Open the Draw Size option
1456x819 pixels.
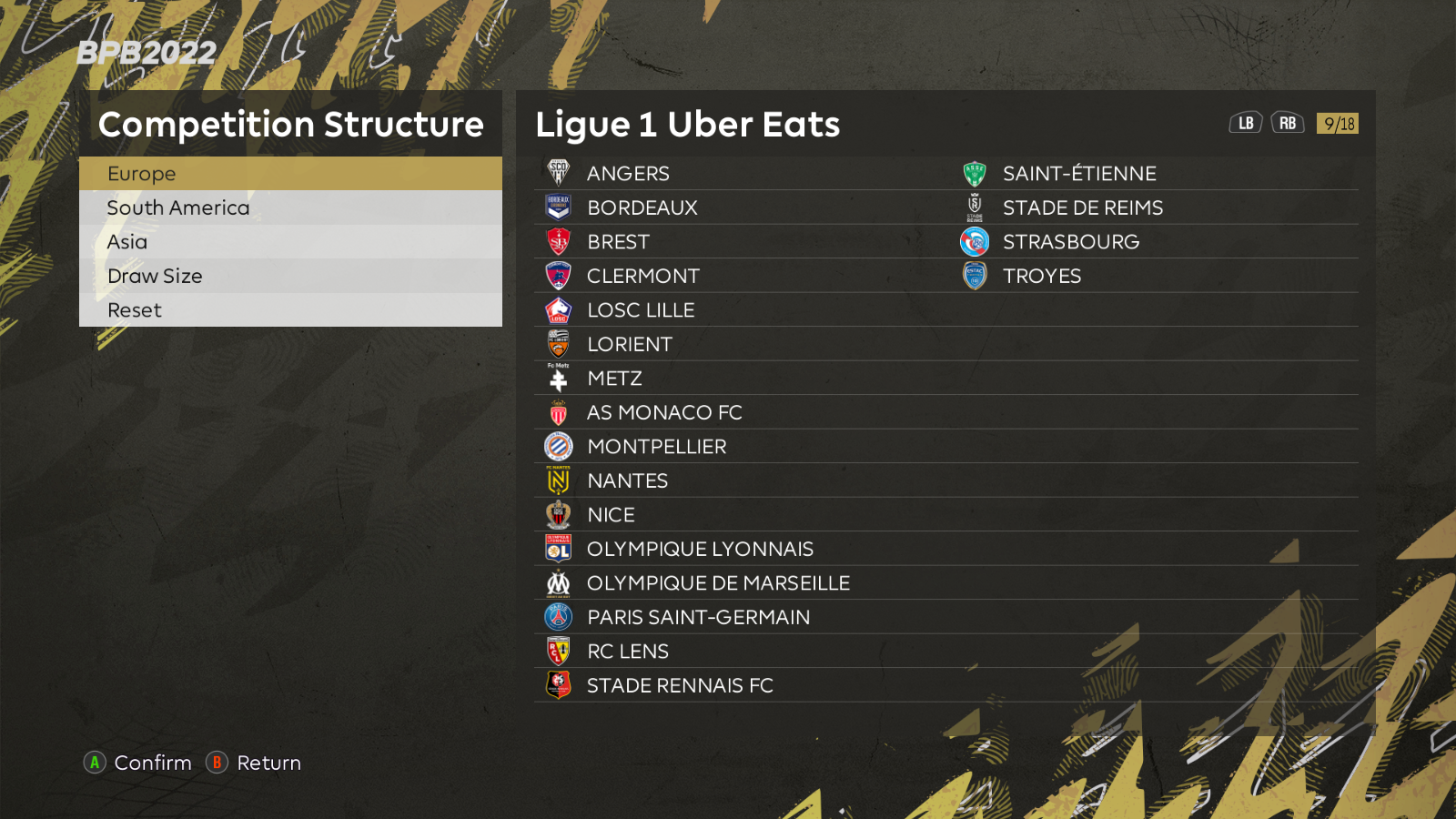tap(290, 276)
